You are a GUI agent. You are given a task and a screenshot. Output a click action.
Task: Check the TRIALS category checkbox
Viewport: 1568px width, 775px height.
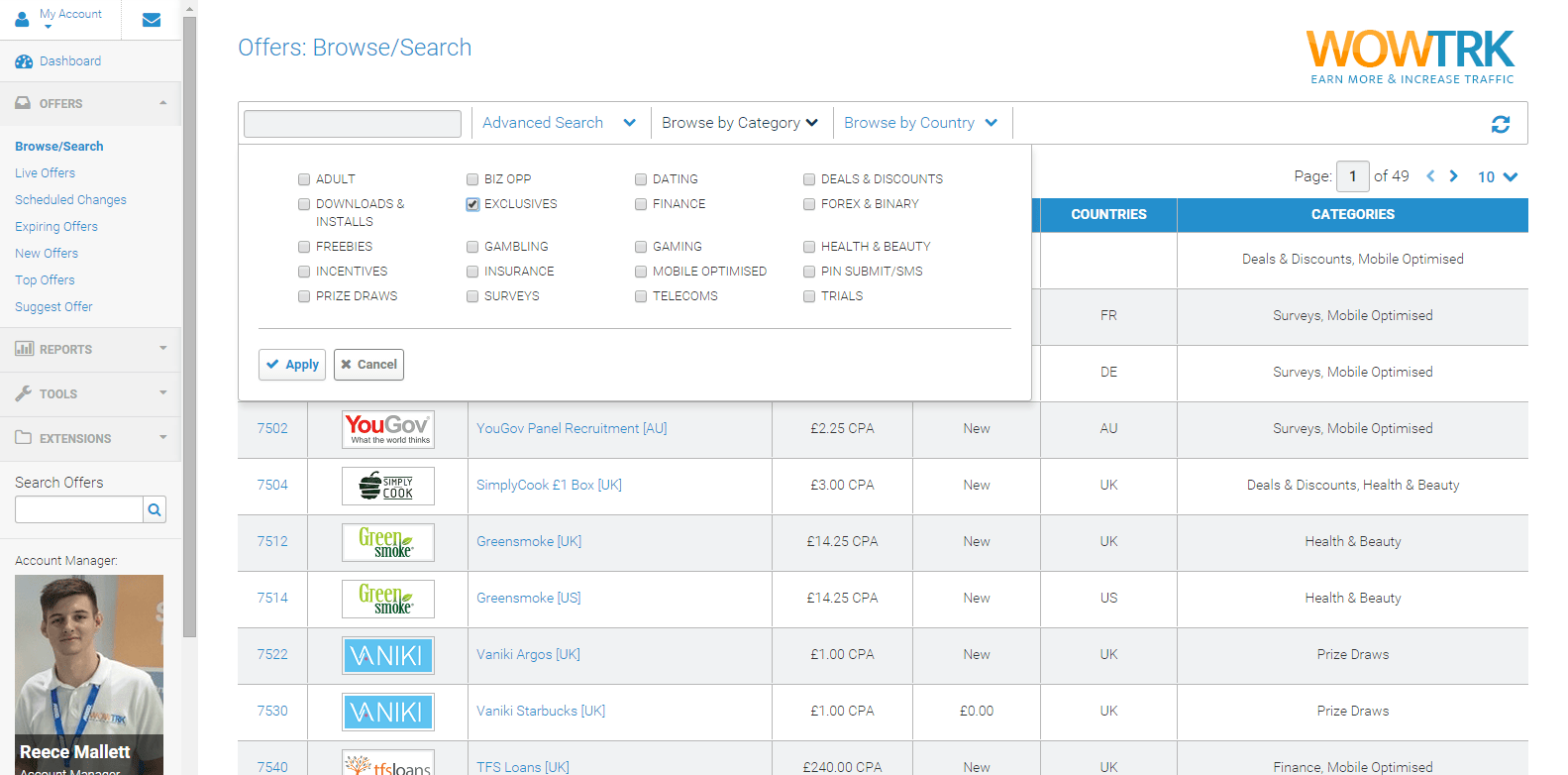coord(809,296)
